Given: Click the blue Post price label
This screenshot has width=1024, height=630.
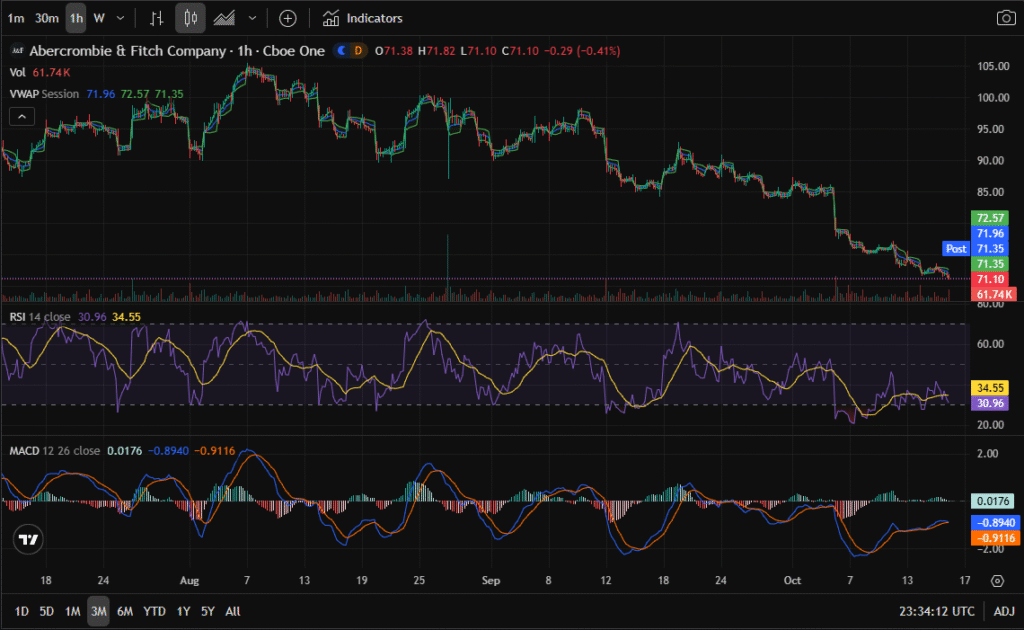Looking at the screenshot, I should 956,248.
